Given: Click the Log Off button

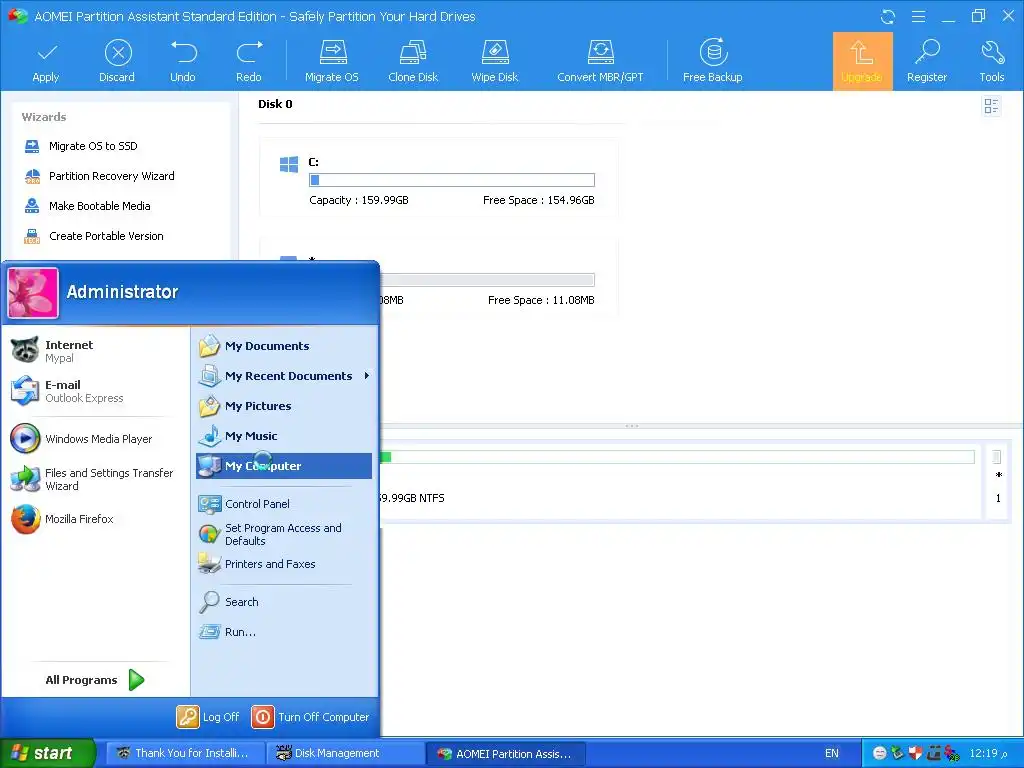Looking at the screenshot, I should click(208, 717).
